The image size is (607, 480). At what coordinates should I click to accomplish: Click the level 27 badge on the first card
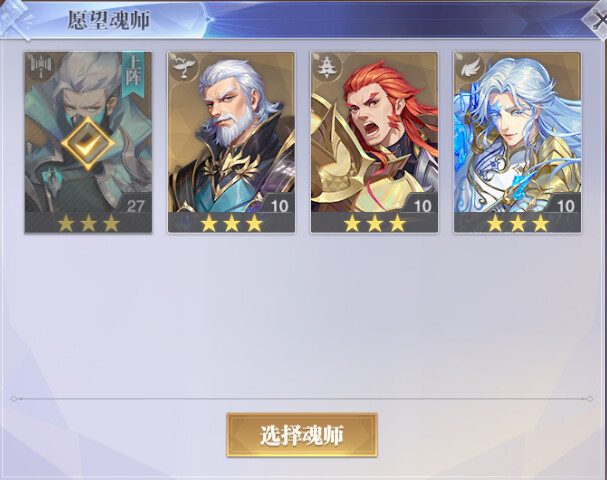[x=135, y=204]
